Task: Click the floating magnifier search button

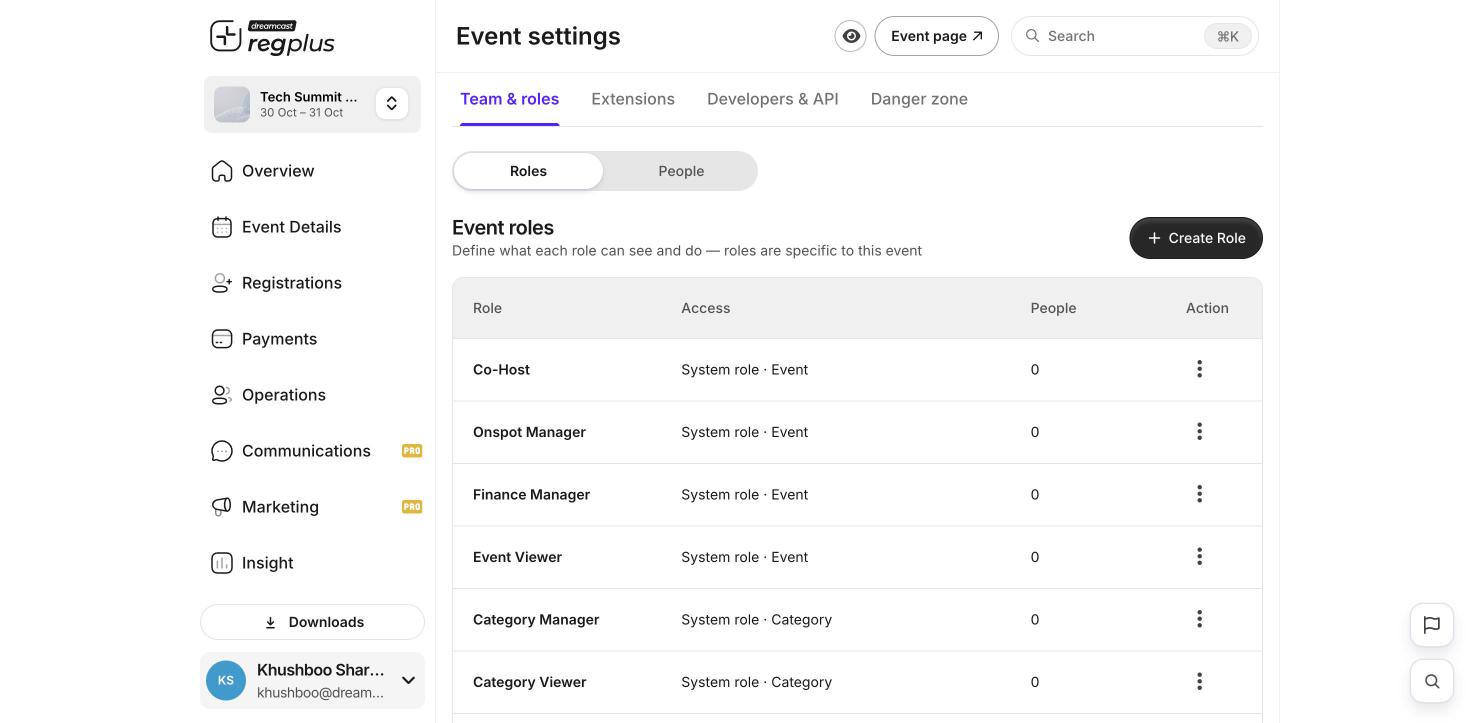Action: [1432, 681]
